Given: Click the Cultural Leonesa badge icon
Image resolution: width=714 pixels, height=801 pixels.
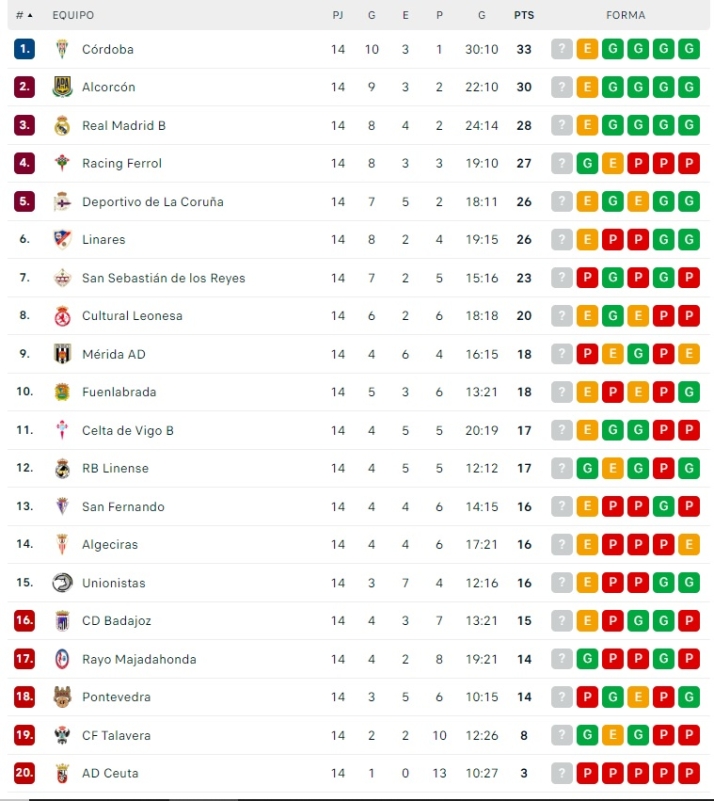Looking at the screenshot, I should pyautogui.click(x=62, y=316).
